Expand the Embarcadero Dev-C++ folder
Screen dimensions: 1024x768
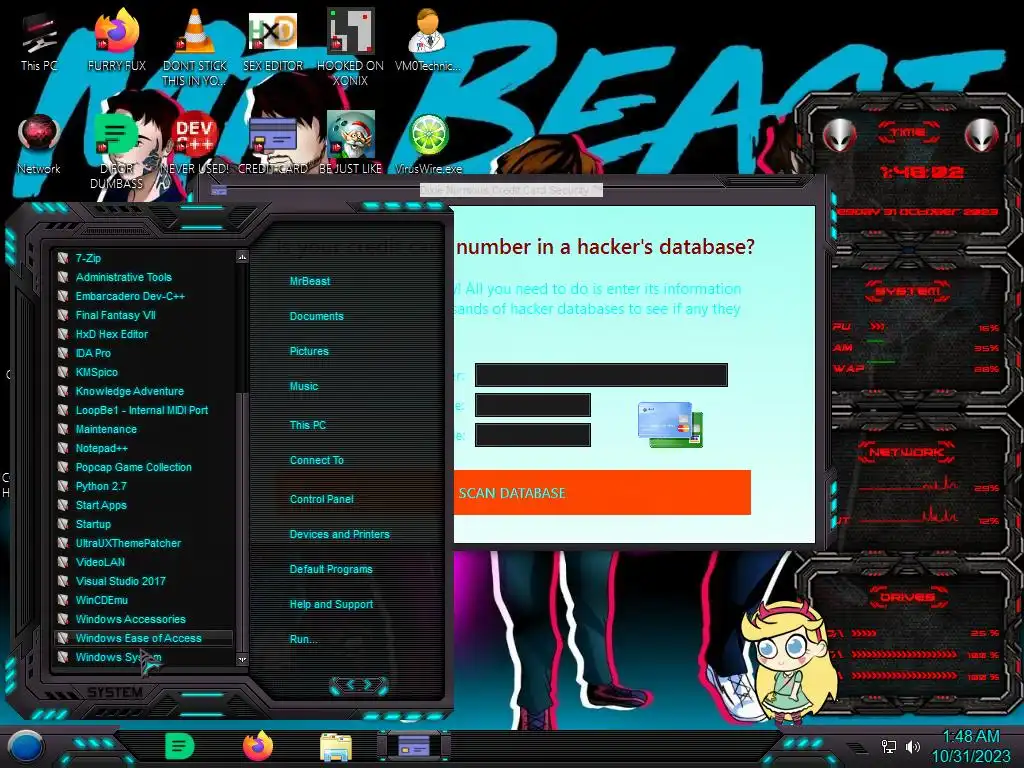click(x=130, y=296)
